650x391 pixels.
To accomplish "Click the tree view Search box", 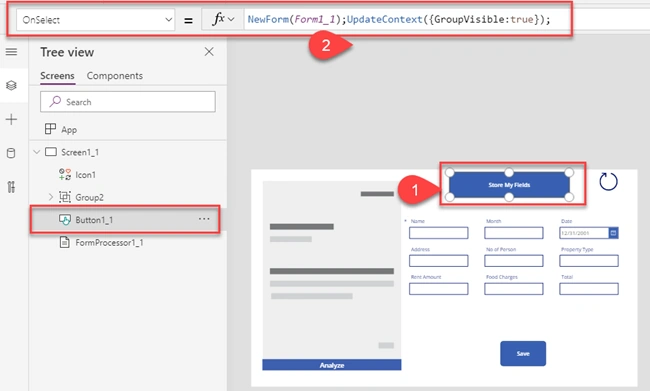I will (128, 102).
